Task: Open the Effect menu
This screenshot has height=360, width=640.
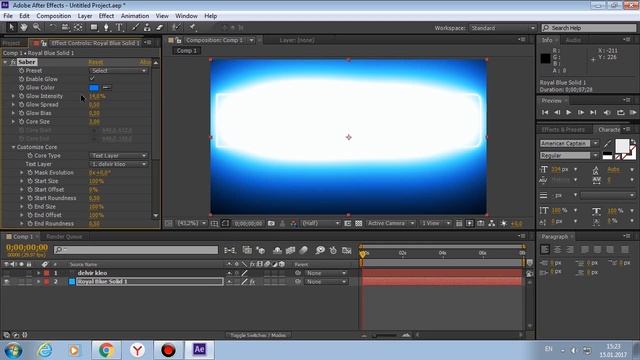Action: (106, 16)
